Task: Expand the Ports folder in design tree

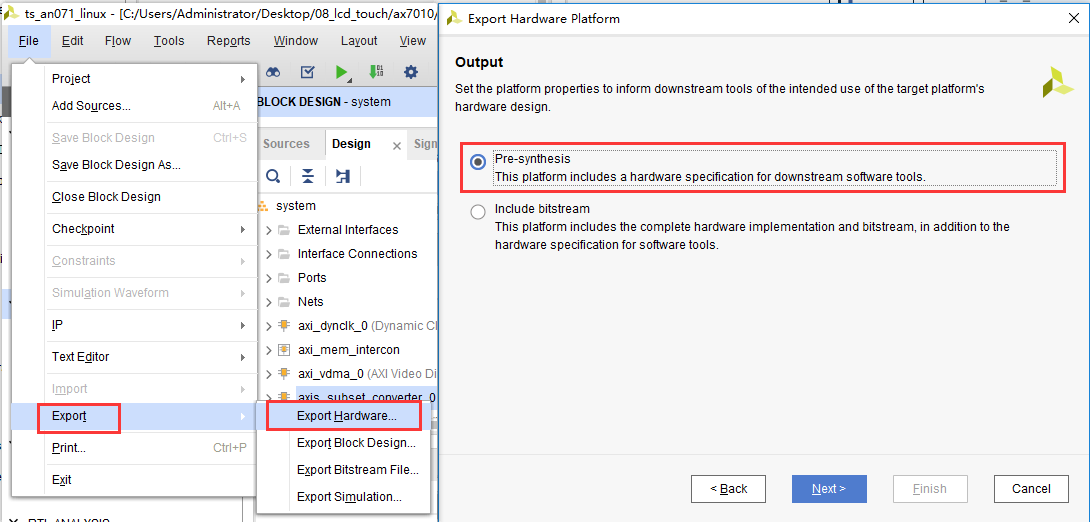Action: tap(269, 278)
